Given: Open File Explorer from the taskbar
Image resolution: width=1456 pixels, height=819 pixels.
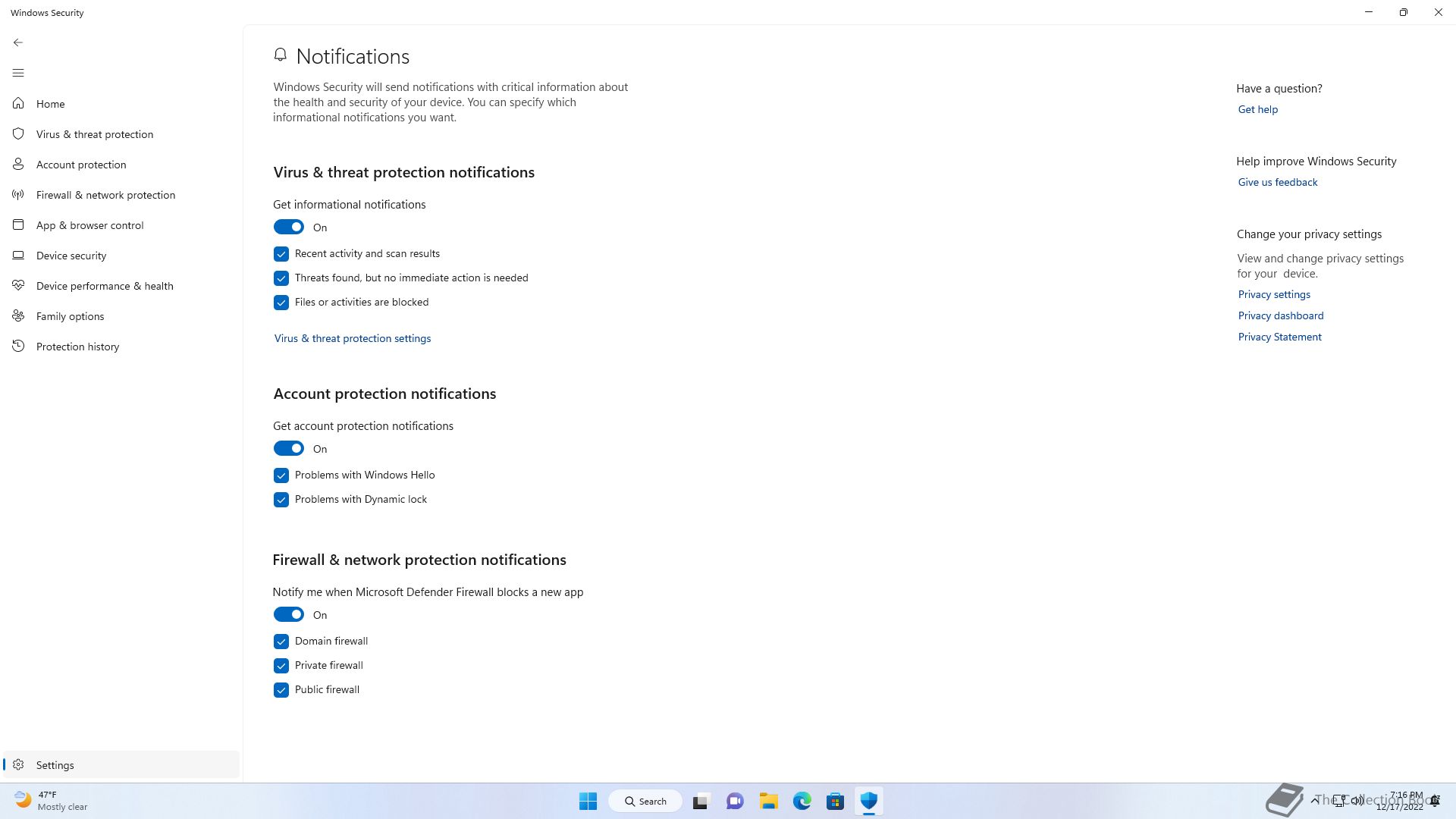Looking at the screenshot, I should tap(769, 801).
